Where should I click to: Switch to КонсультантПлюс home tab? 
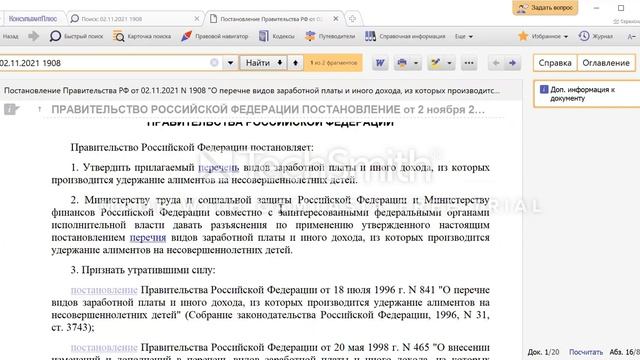coord(33,19)
